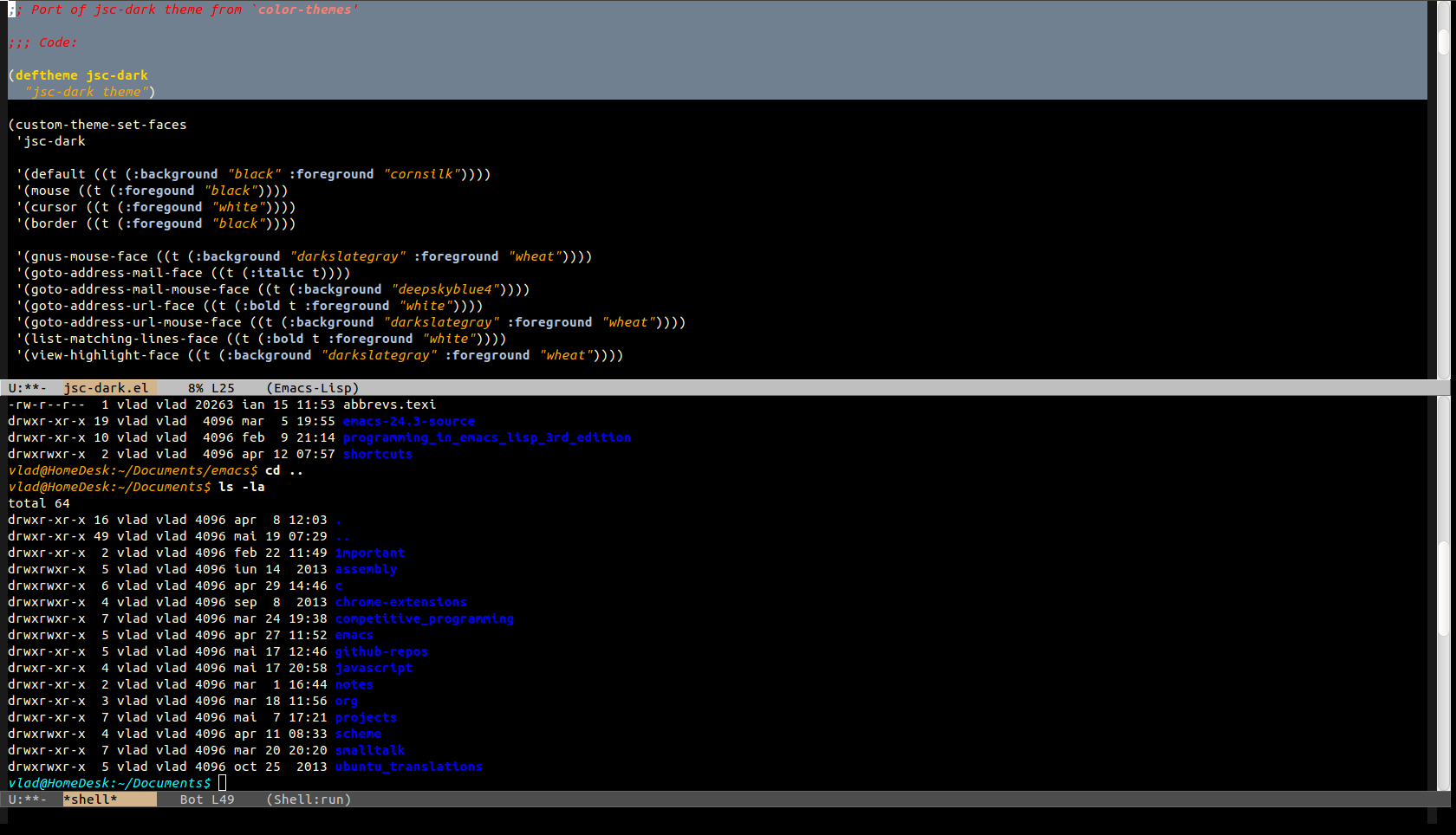Click the 'U:**-' status in *shell* mode line
The image size is (1456, 835).
tap(28, 799)
